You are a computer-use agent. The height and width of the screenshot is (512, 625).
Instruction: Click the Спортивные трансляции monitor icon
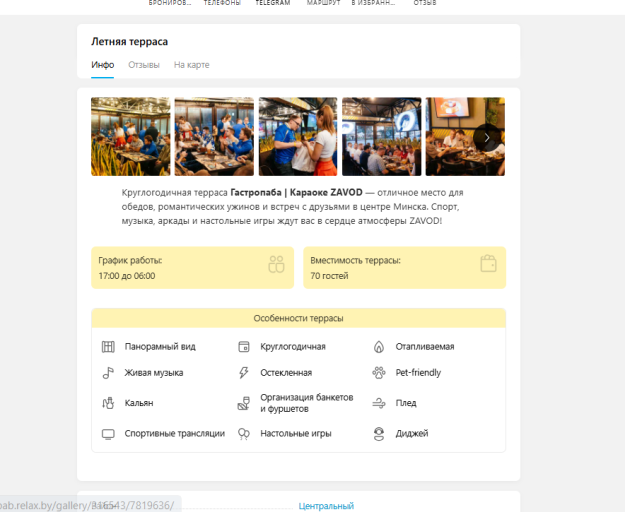tap(108, 434)
